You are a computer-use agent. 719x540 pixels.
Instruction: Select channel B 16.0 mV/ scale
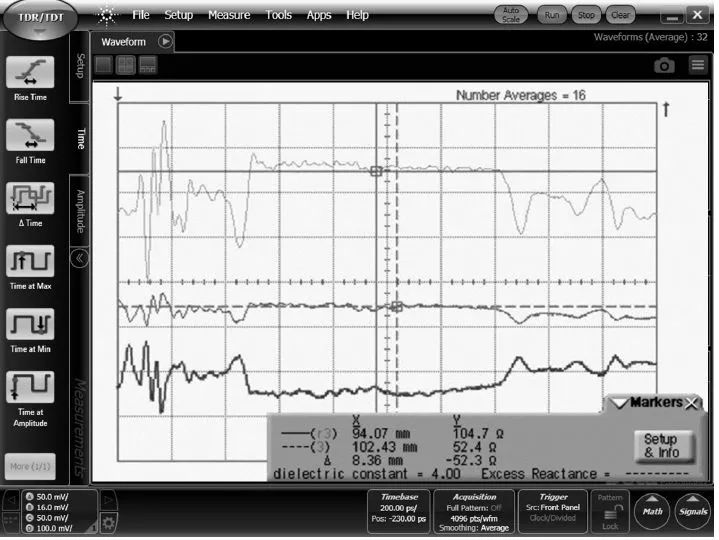(x=48, y=507)
